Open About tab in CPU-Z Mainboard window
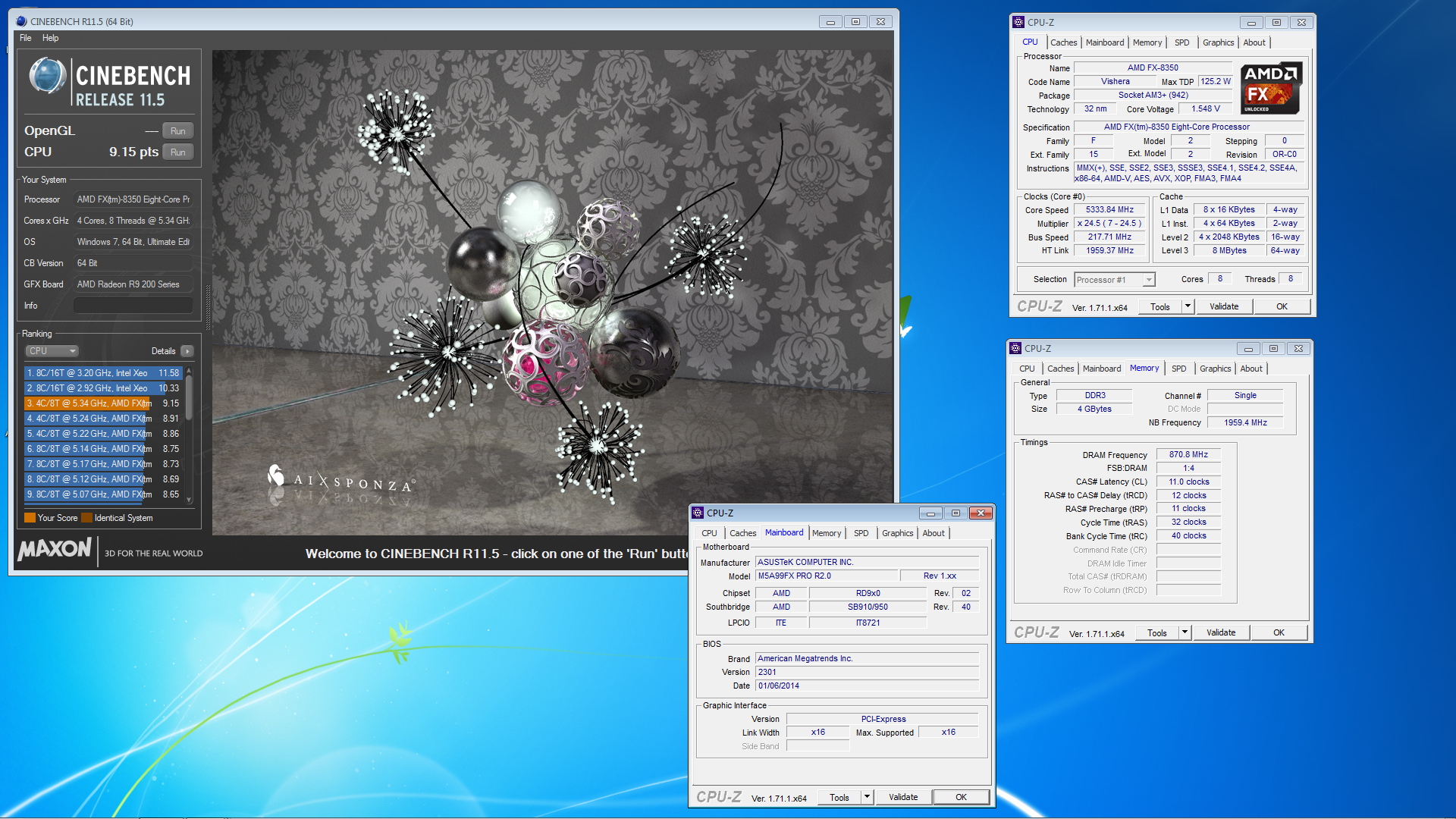This screenshot has height=819, width=1456. tap(934, 533)
